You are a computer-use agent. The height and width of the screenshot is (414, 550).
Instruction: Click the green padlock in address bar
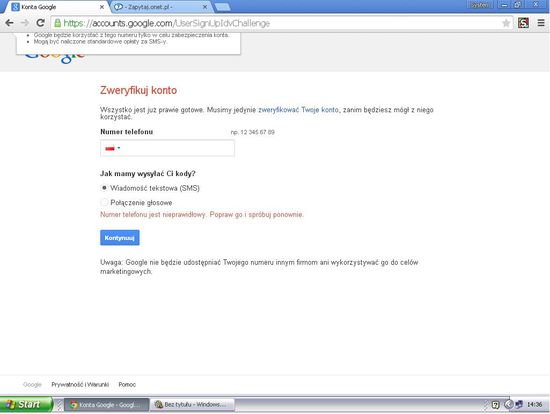point(58,23)
